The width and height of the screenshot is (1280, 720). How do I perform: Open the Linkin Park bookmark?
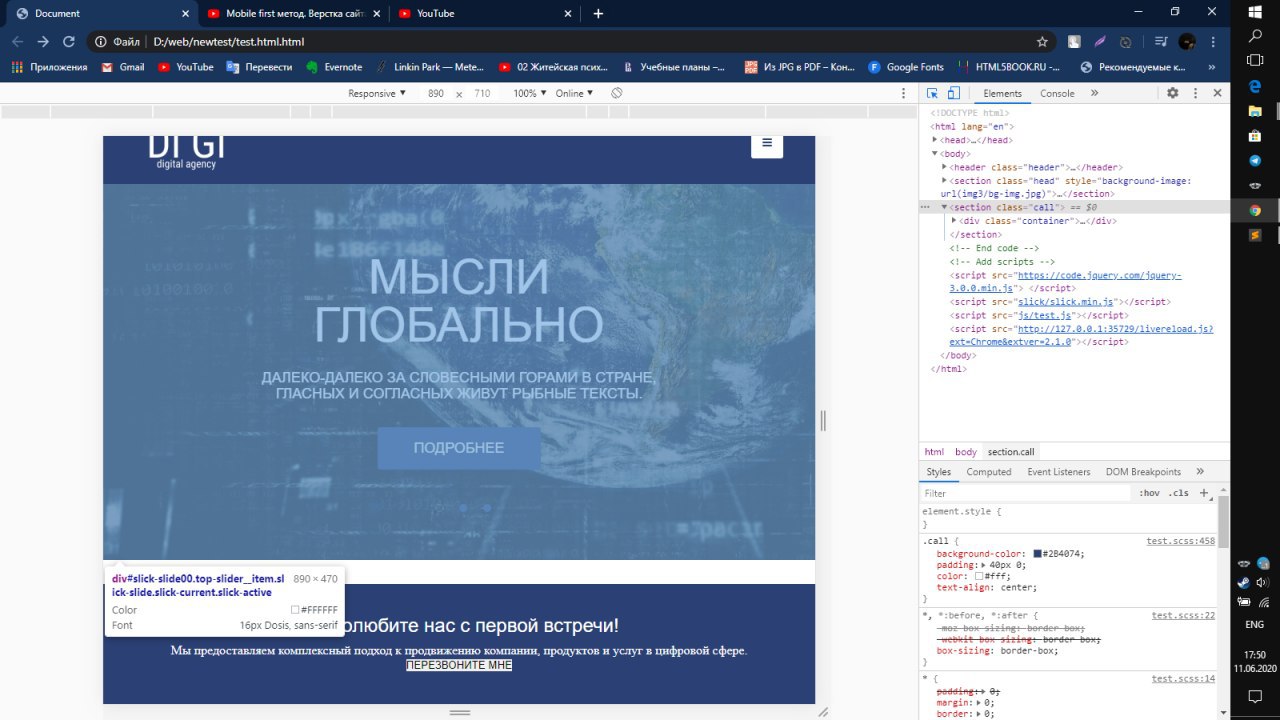[429, 67]
